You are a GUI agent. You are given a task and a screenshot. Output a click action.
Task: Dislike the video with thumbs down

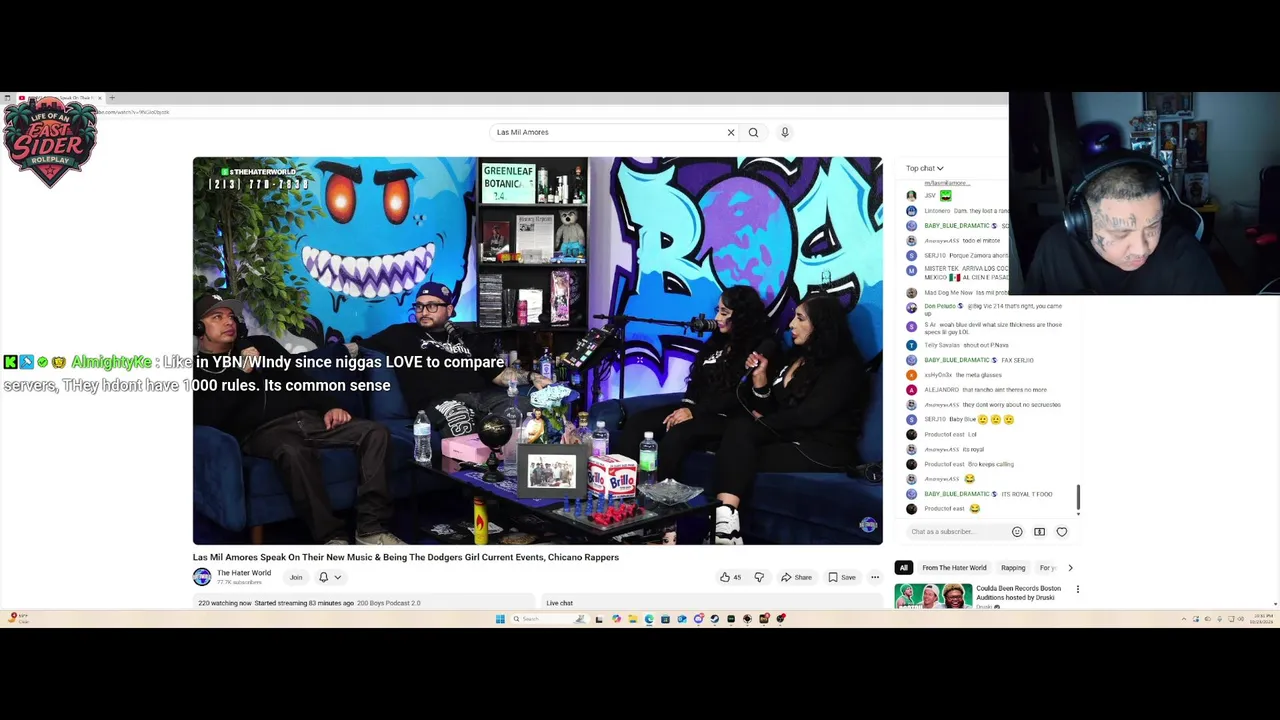point(759,577)
